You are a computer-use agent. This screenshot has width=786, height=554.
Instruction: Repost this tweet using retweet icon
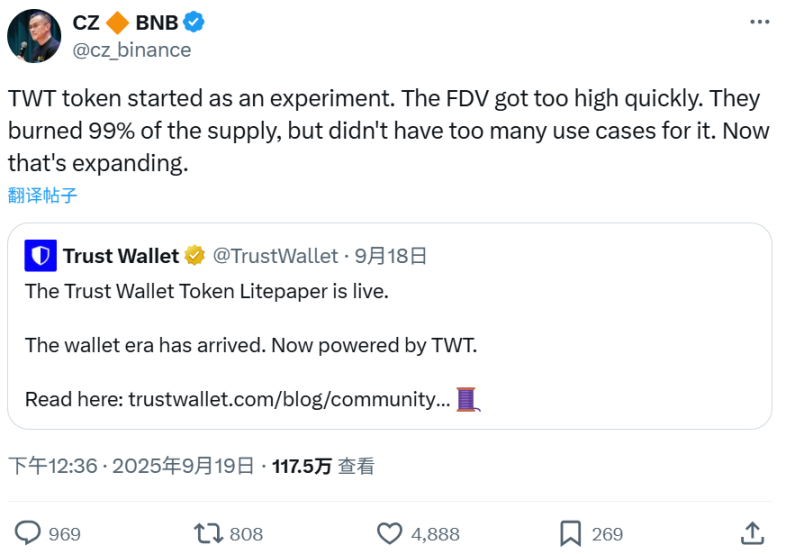208,533
